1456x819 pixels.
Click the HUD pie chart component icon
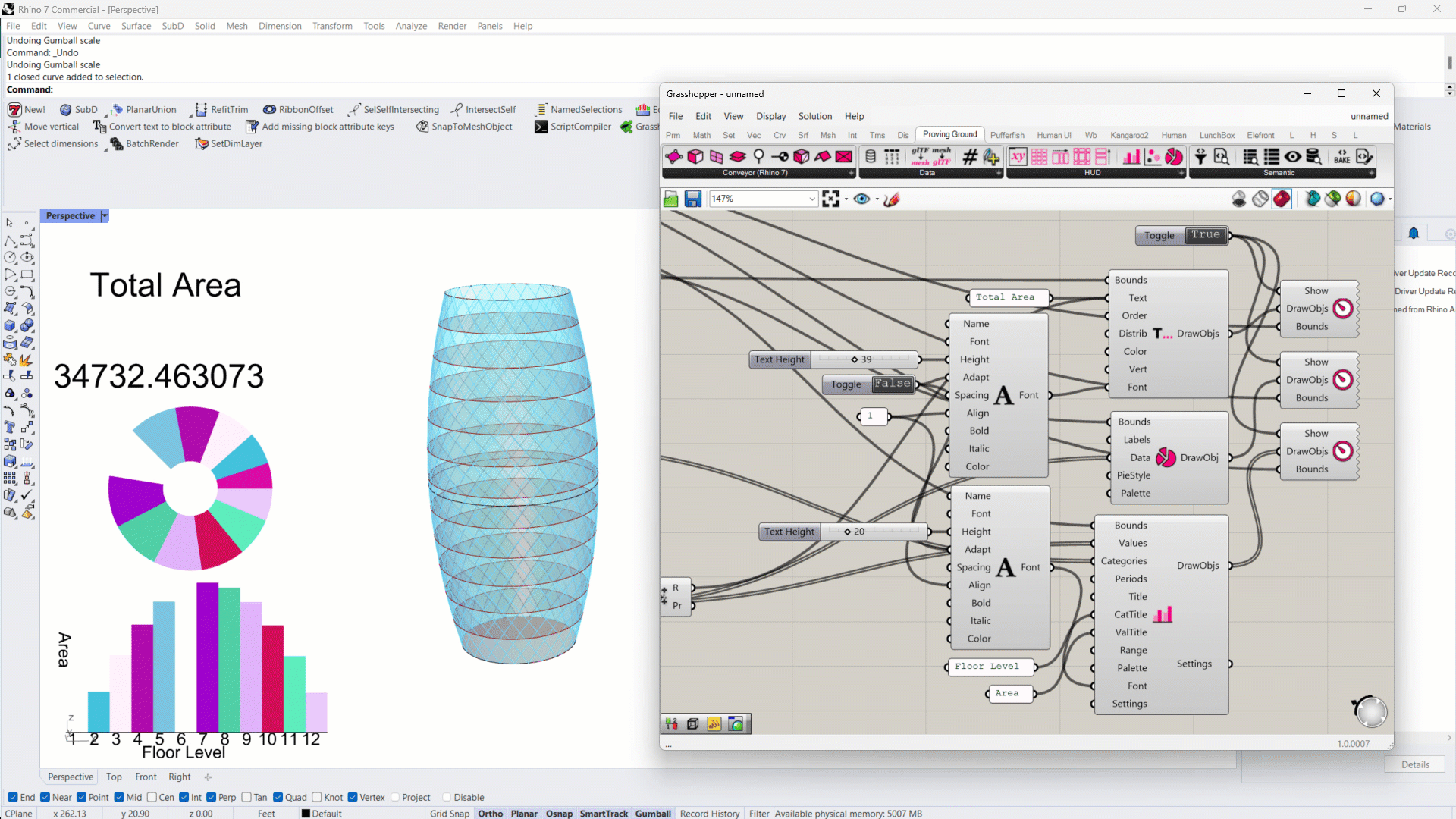pyautogui.click(x=1173, y=157)
